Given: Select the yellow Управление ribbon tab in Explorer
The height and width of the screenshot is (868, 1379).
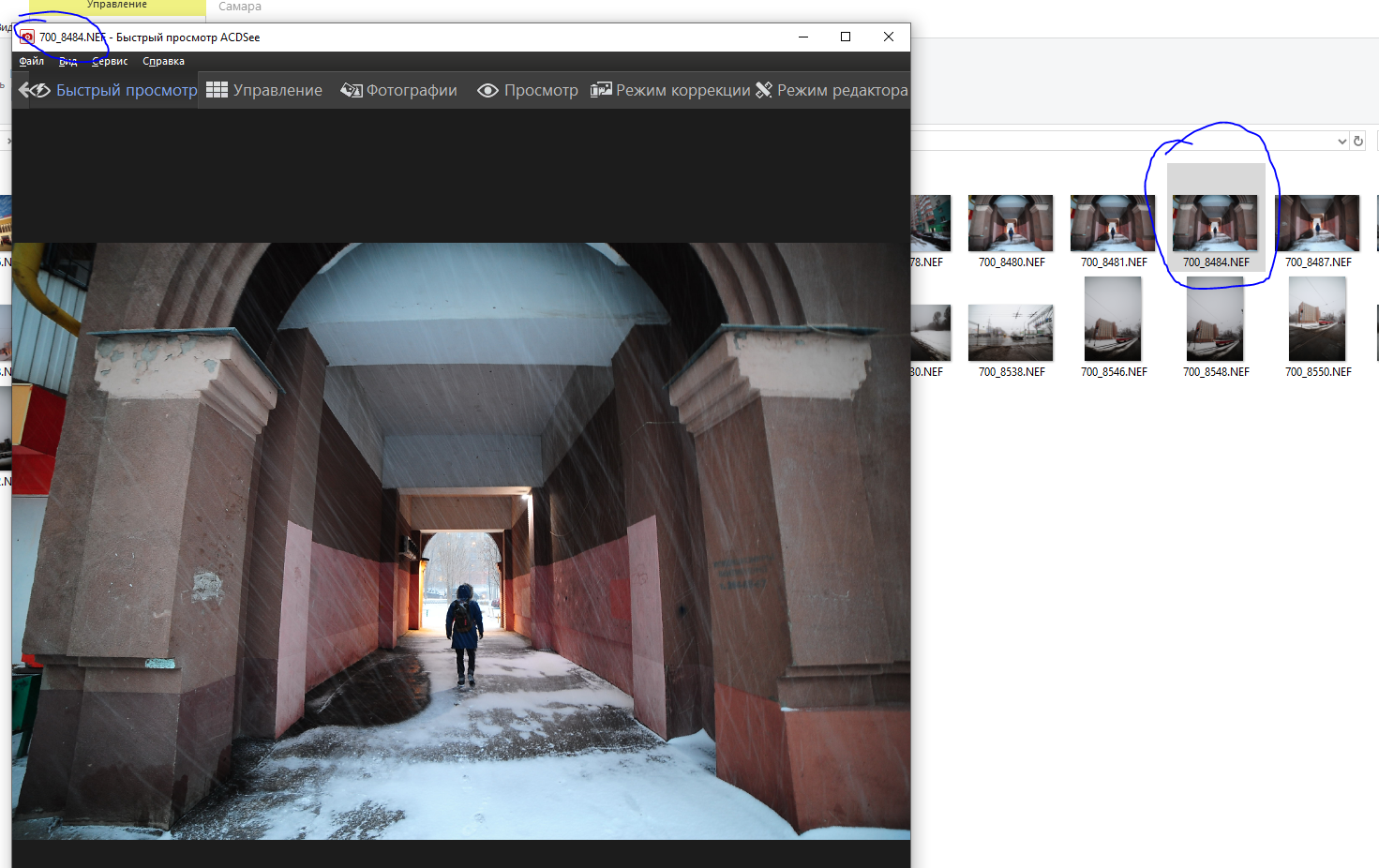Looking at the screenshot, I should point(117,6).
